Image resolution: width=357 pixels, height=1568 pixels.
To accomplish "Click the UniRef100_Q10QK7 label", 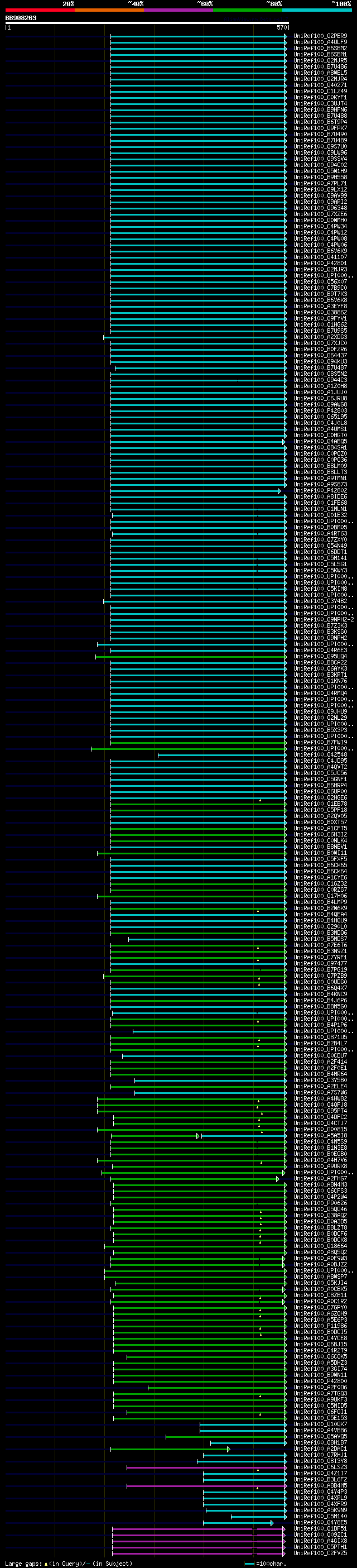I will point(321,1424).
